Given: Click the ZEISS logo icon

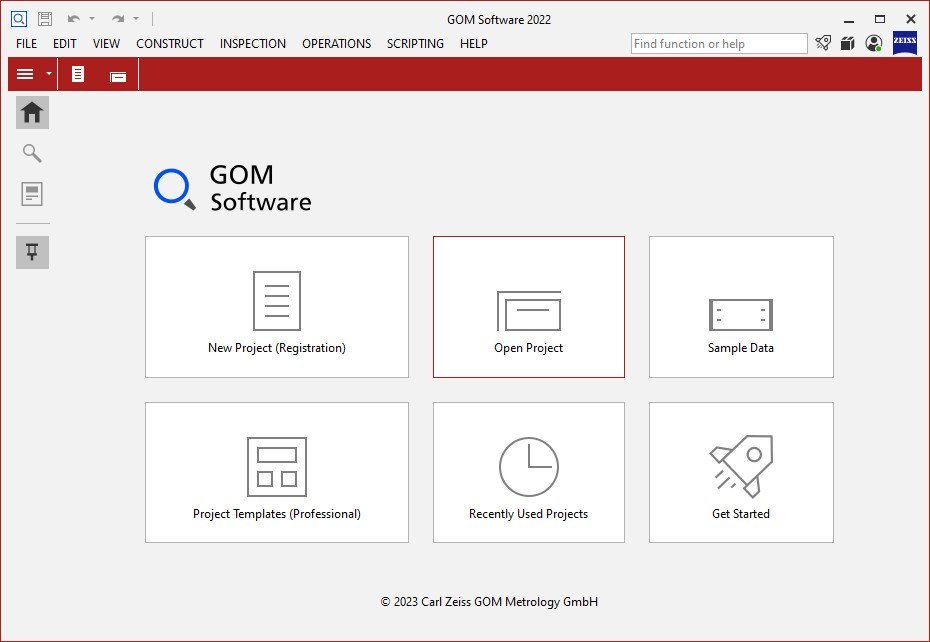Looking at the screenshot, I should pos(904,43).
